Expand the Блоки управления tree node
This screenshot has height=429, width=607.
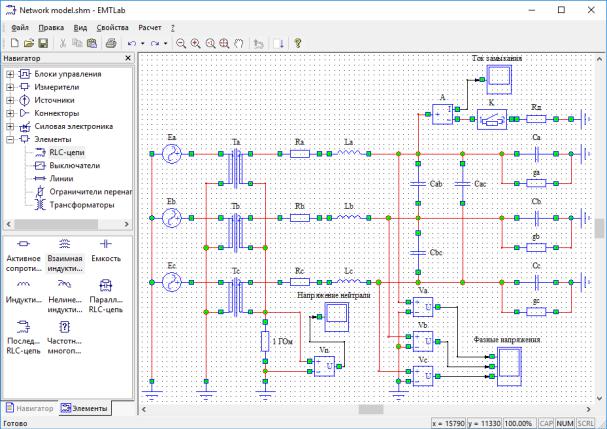tap(10, 75)
